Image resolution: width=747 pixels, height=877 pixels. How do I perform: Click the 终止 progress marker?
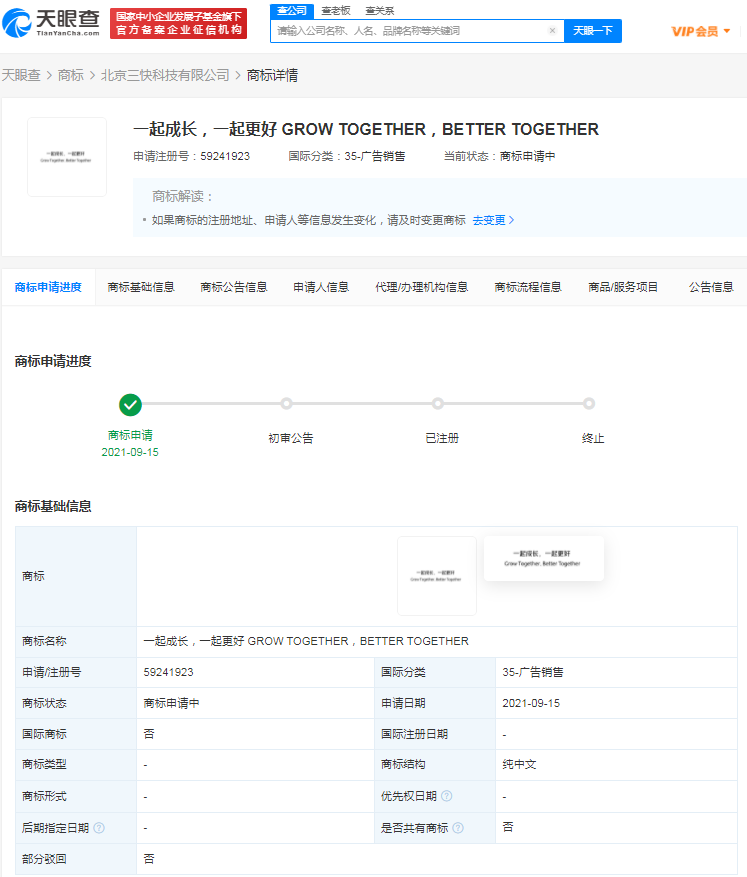tap(589, 403)
